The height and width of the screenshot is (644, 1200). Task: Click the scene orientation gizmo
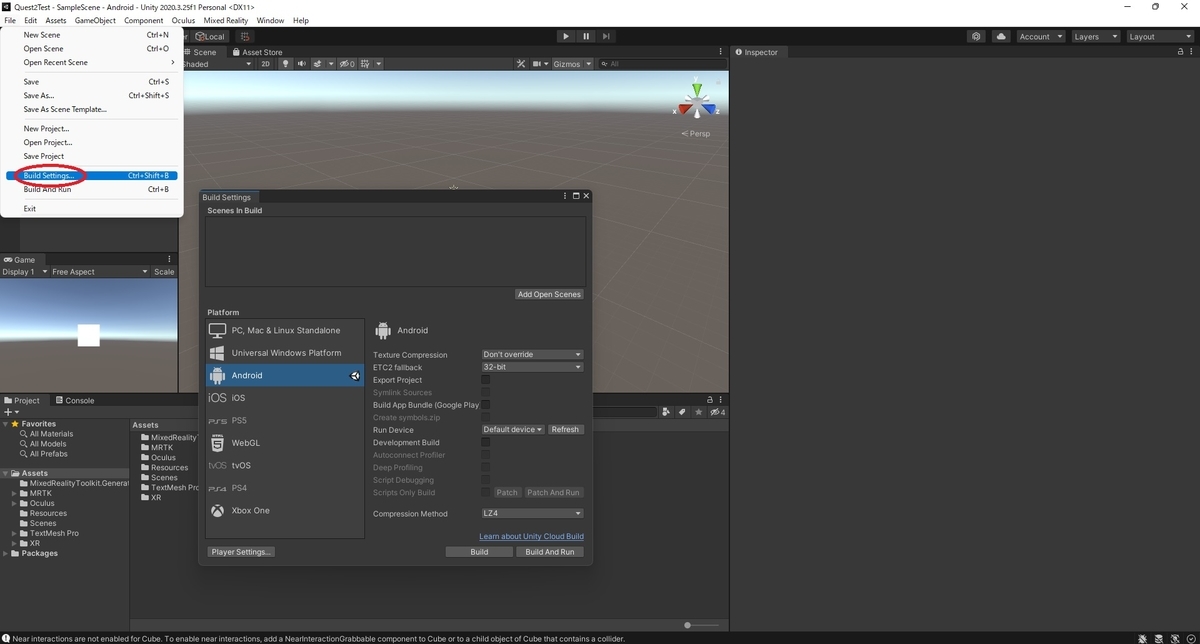click(697, 101)
